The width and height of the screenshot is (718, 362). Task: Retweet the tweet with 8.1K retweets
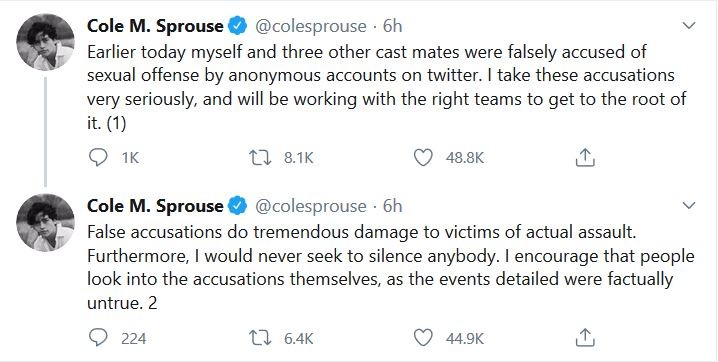[x=260, y=158]
